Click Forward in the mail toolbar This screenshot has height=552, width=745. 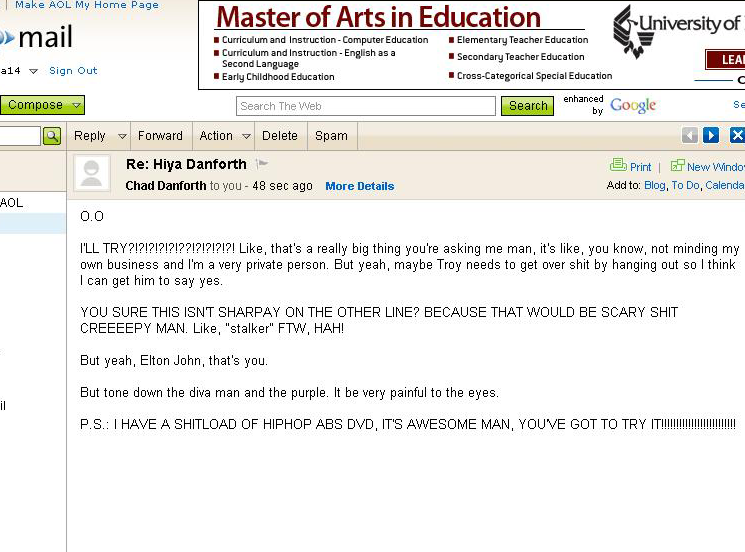click(x=160, y=136)
